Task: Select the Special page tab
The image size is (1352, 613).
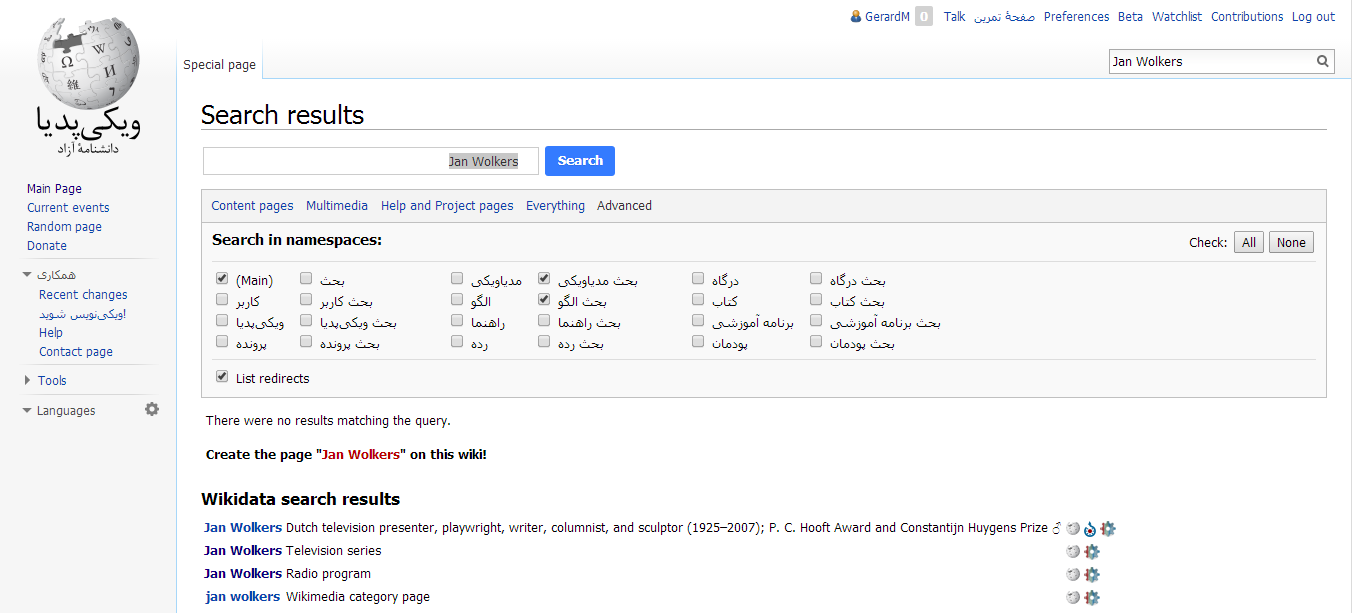Action: (219, 65)
